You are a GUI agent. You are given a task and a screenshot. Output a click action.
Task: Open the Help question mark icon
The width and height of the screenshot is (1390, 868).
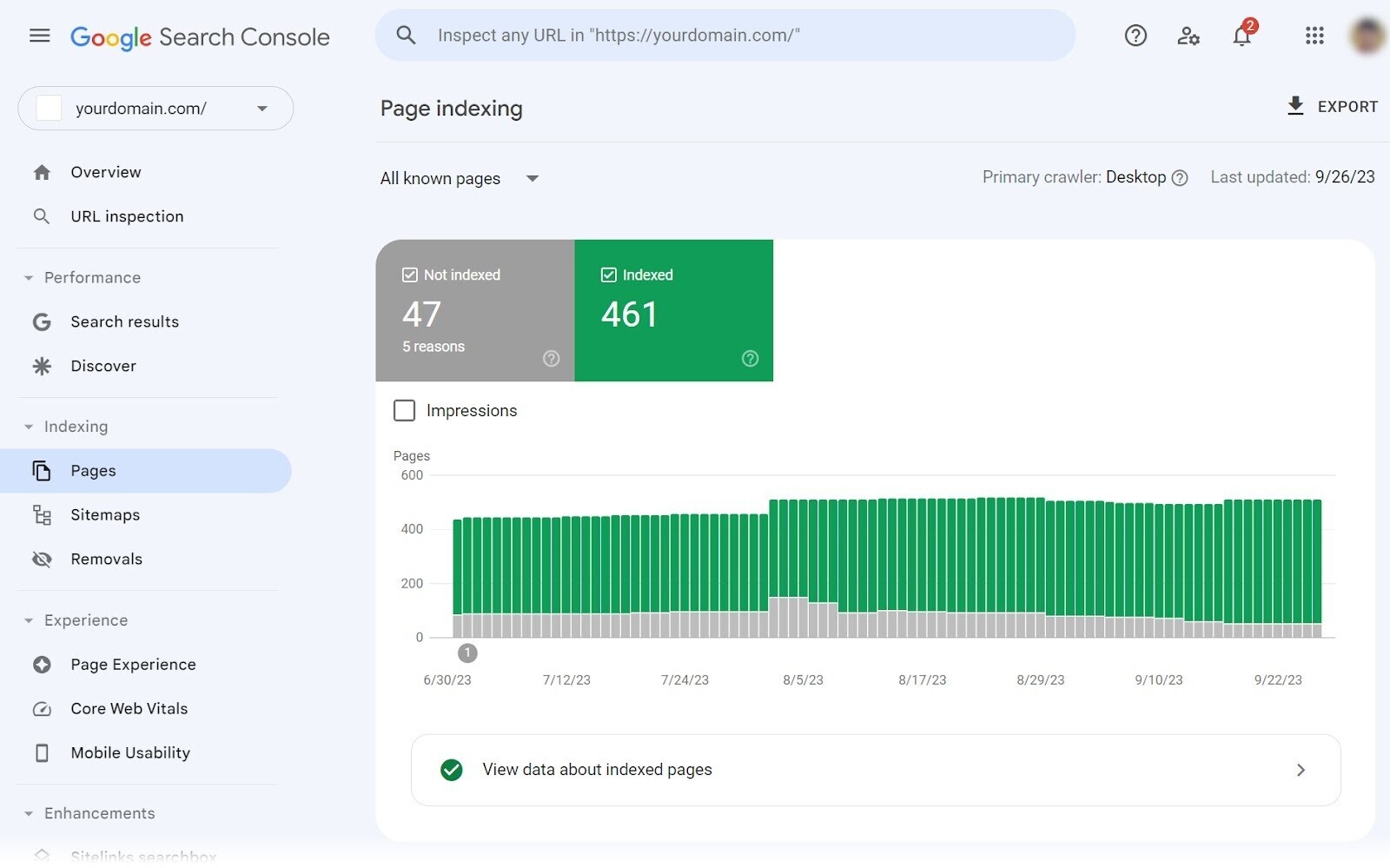(1135, 36)
